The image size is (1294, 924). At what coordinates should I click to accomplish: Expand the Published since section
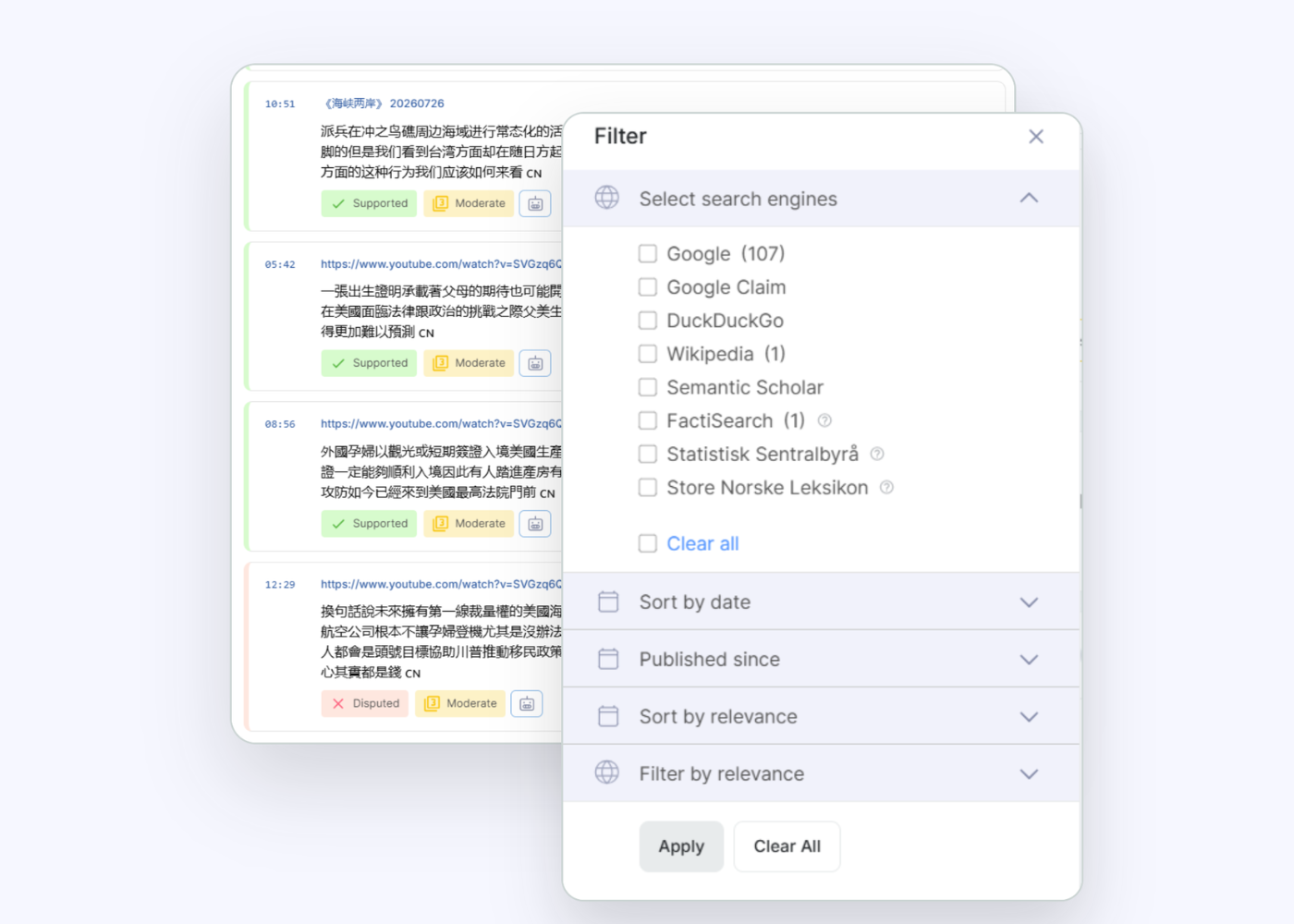click(x=1029, y=660)
